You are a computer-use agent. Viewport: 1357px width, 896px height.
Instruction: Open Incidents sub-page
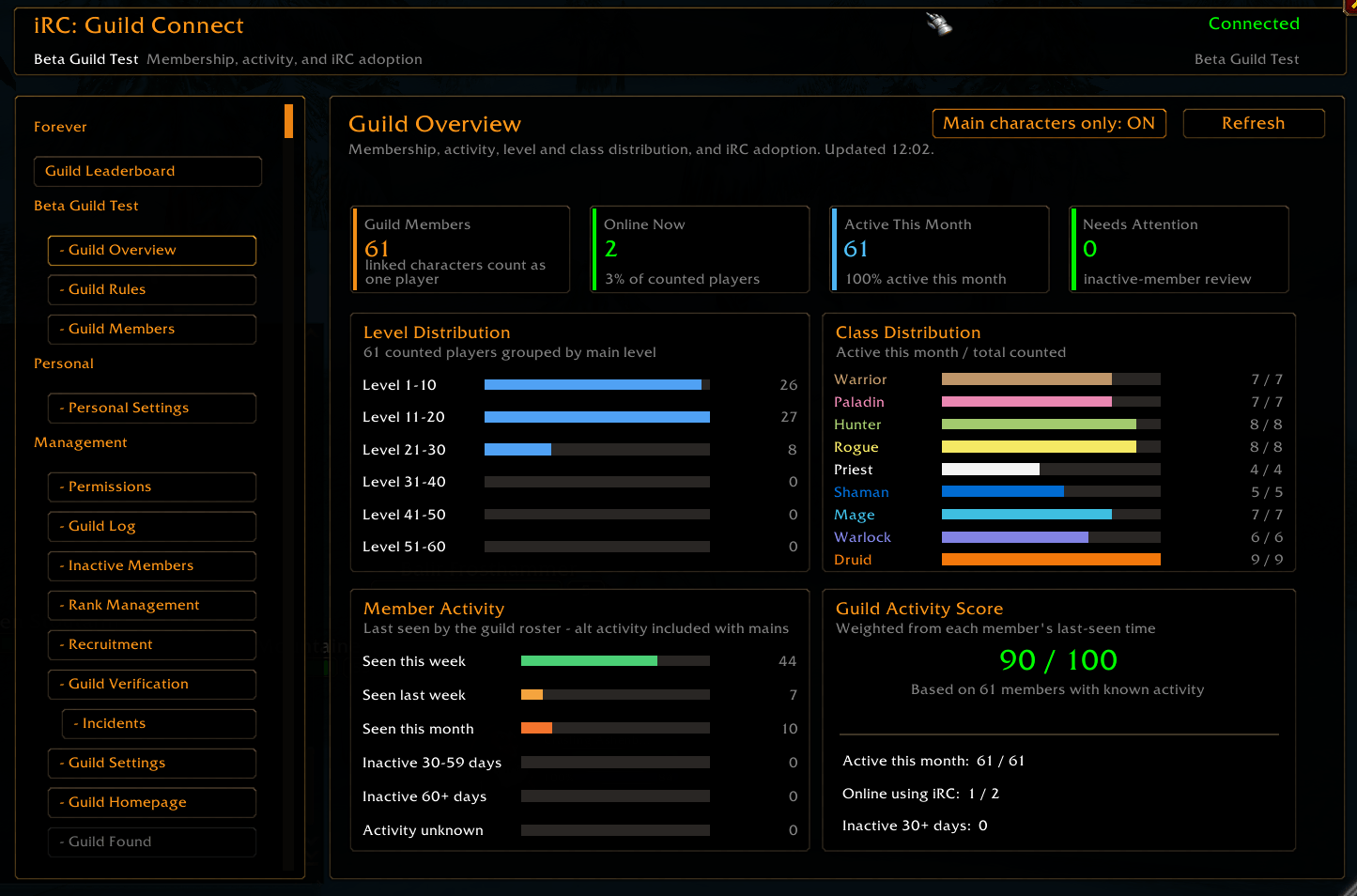click(159, 723)
